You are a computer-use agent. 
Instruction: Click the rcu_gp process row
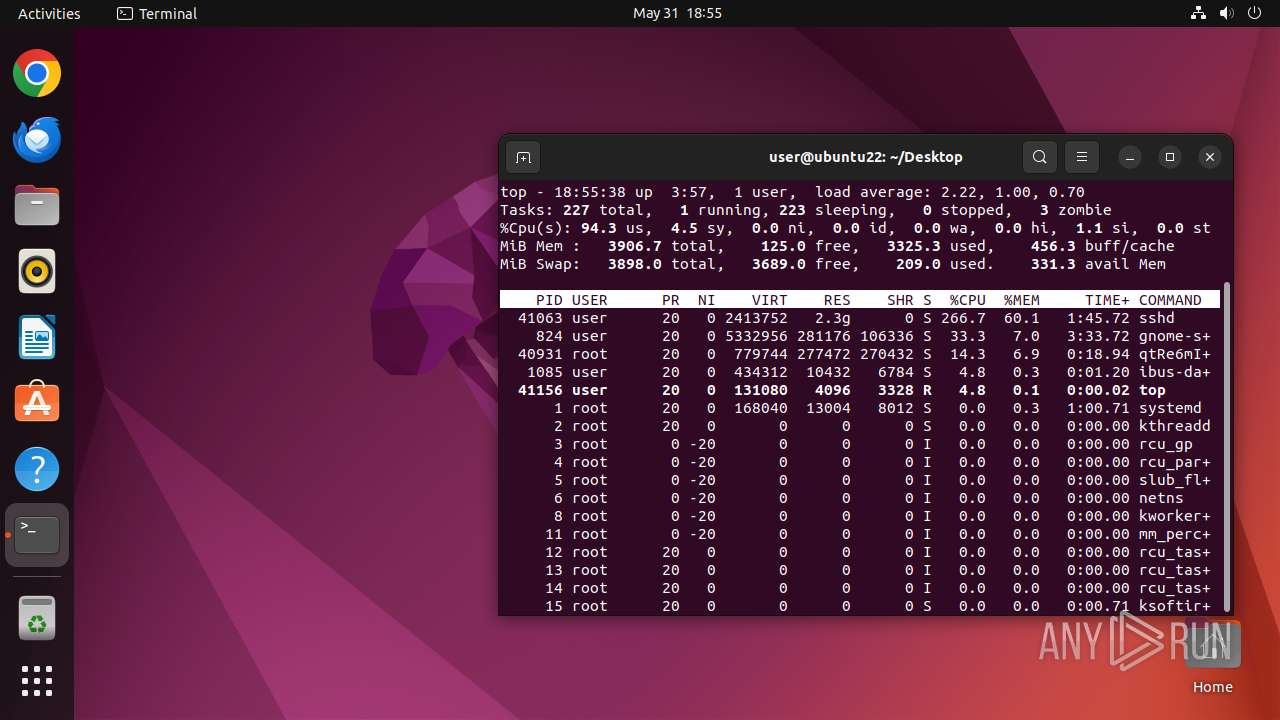pyautogui.click(x=860, y=444)
